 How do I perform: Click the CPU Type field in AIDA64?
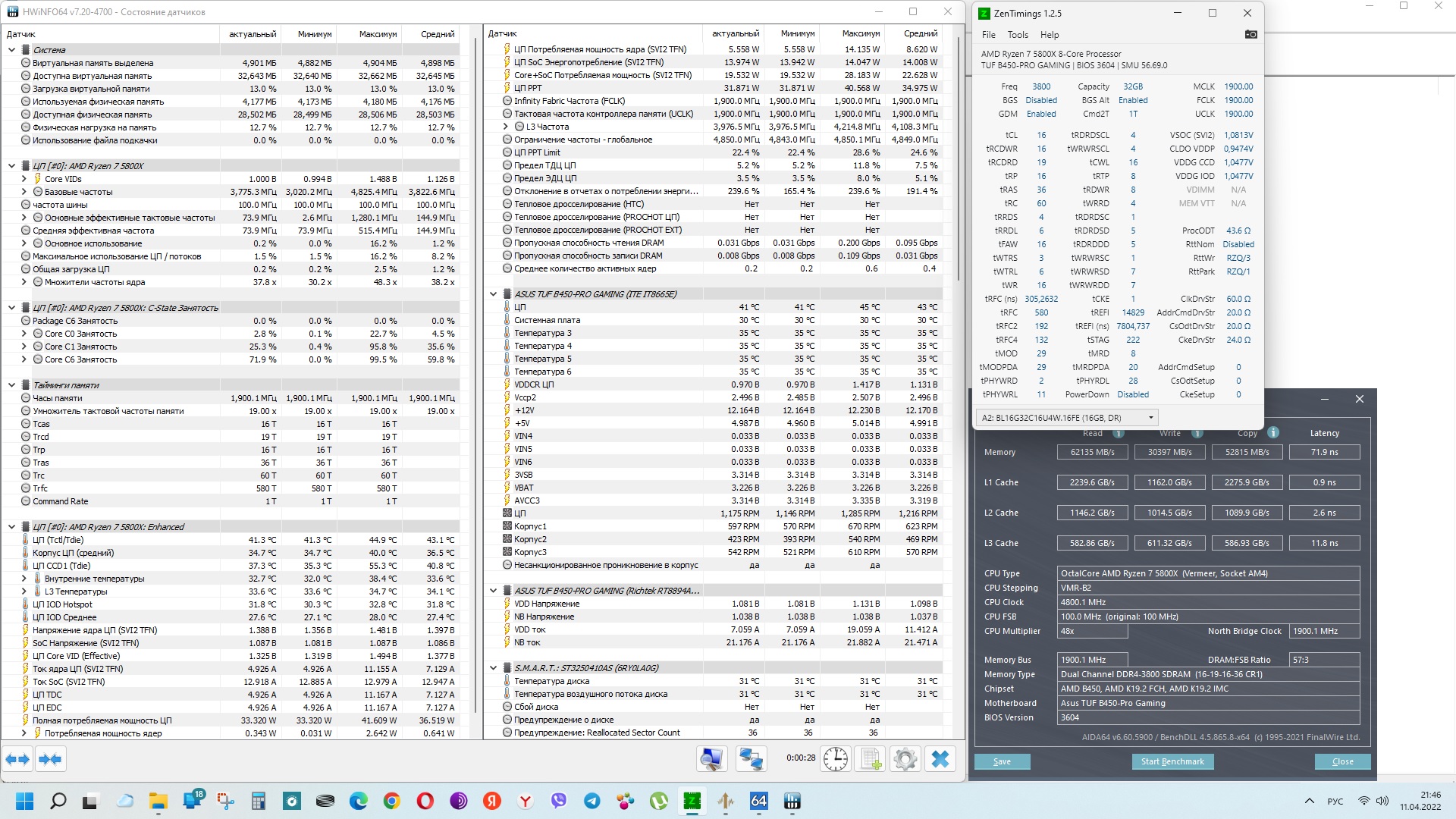tap(1207, 573)
